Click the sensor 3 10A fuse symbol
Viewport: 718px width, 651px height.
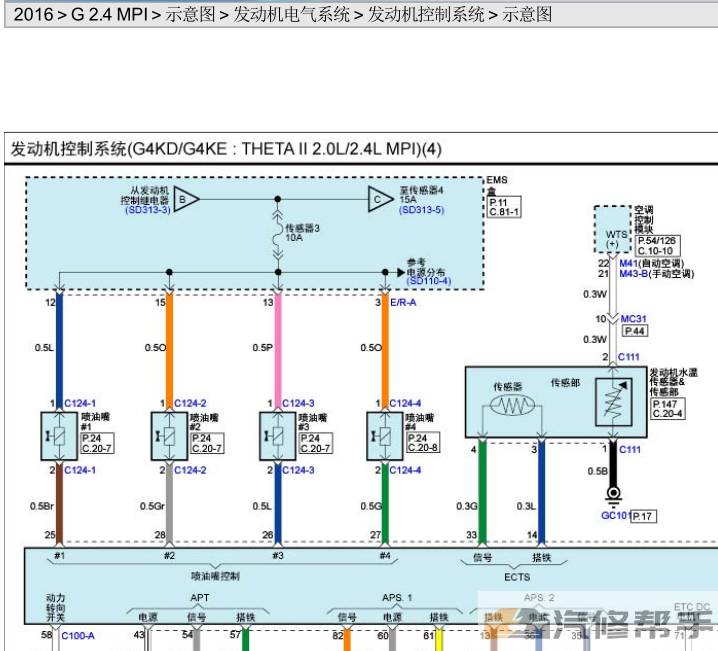(278, 236)
